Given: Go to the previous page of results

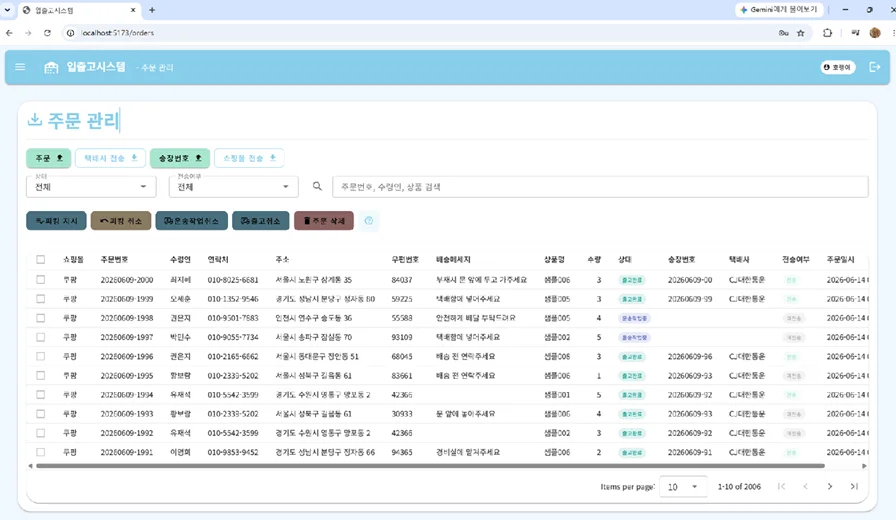Looking at the screenshot, I should coord(806,486).
